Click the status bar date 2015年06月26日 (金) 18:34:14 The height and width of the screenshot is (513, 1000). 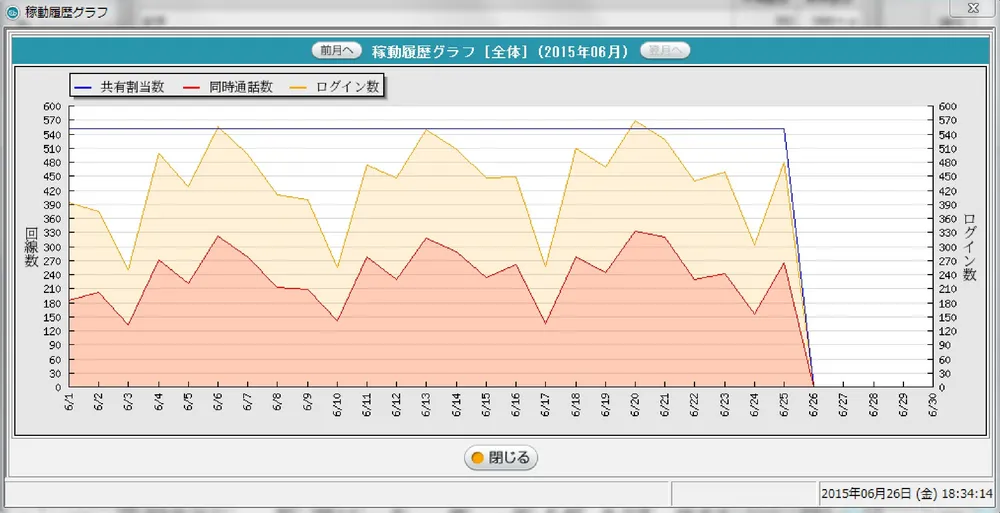tap(907, 493)
